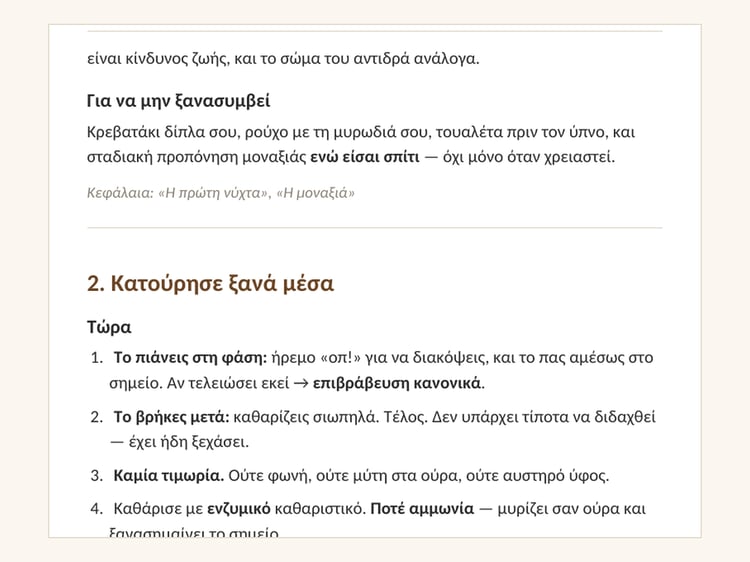
Task: Open the chapter reference «Η πρώτη νύχτα»
Action: click(212, 193)
